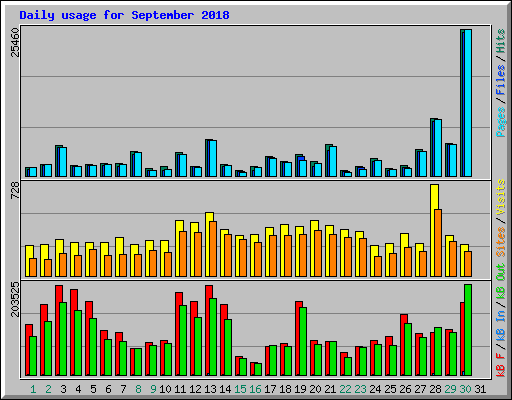Click day label 14 on the x-axis
Image resolution: width=512 pixels, height=400 pixels.
(x=225, y=389)
